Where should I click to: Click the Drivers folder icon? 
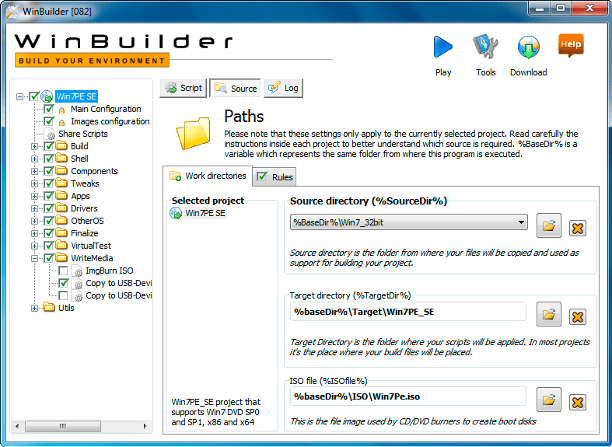tap(61, 208)
